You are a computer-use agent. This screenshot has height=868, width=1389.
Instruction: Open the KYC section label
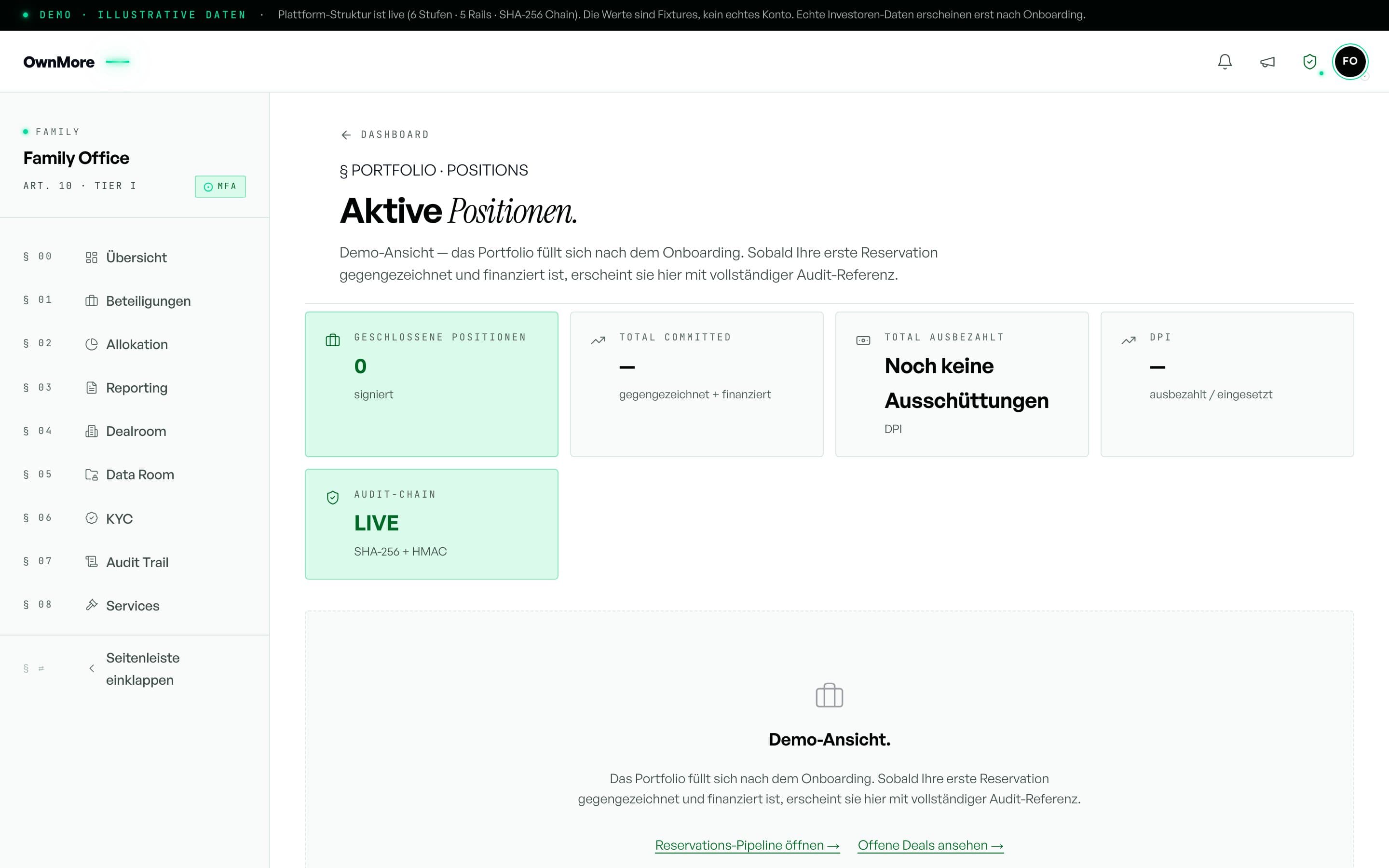point(120,518)
